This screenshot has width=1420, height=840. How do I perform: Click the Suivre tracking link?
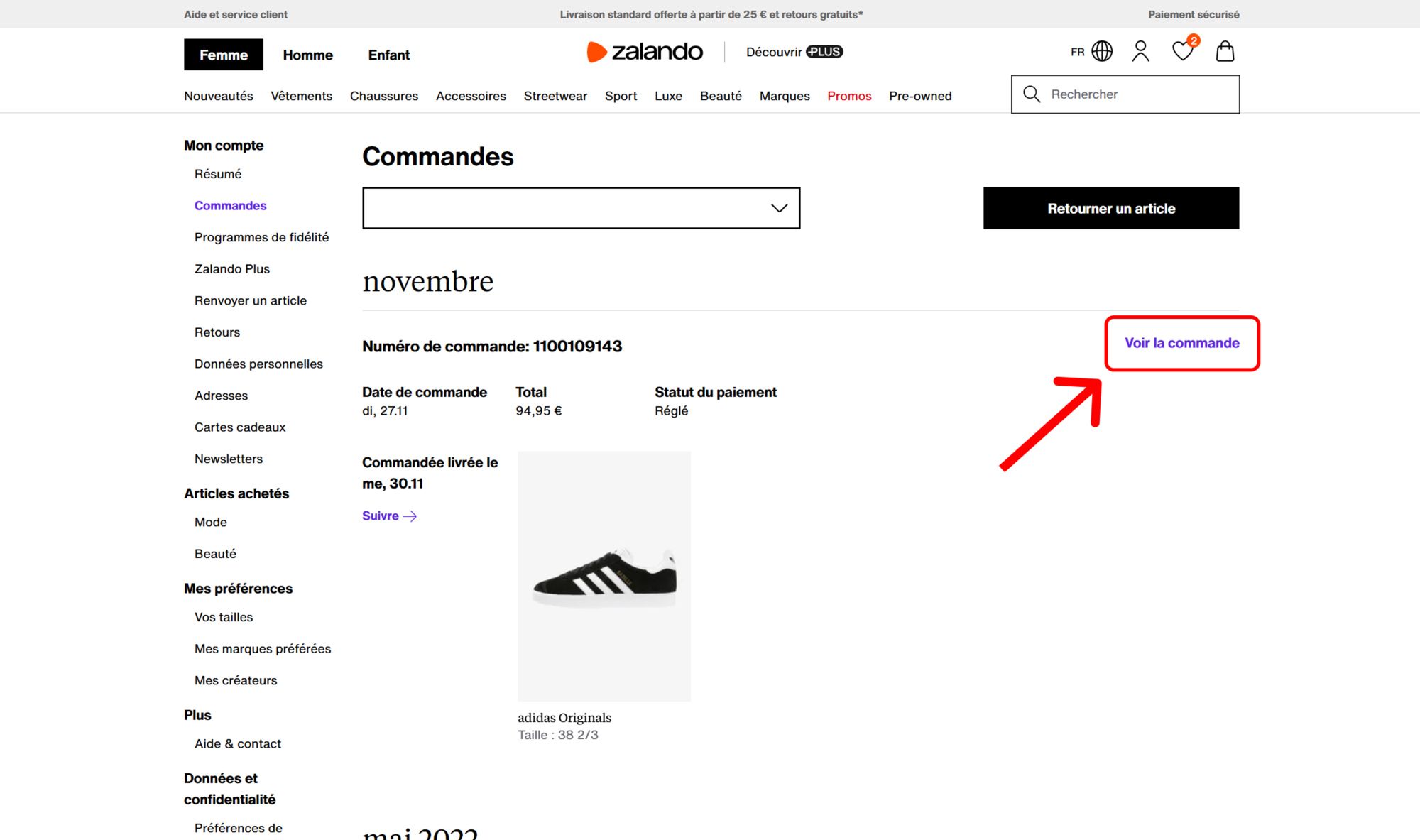click(x=389, y=516)
